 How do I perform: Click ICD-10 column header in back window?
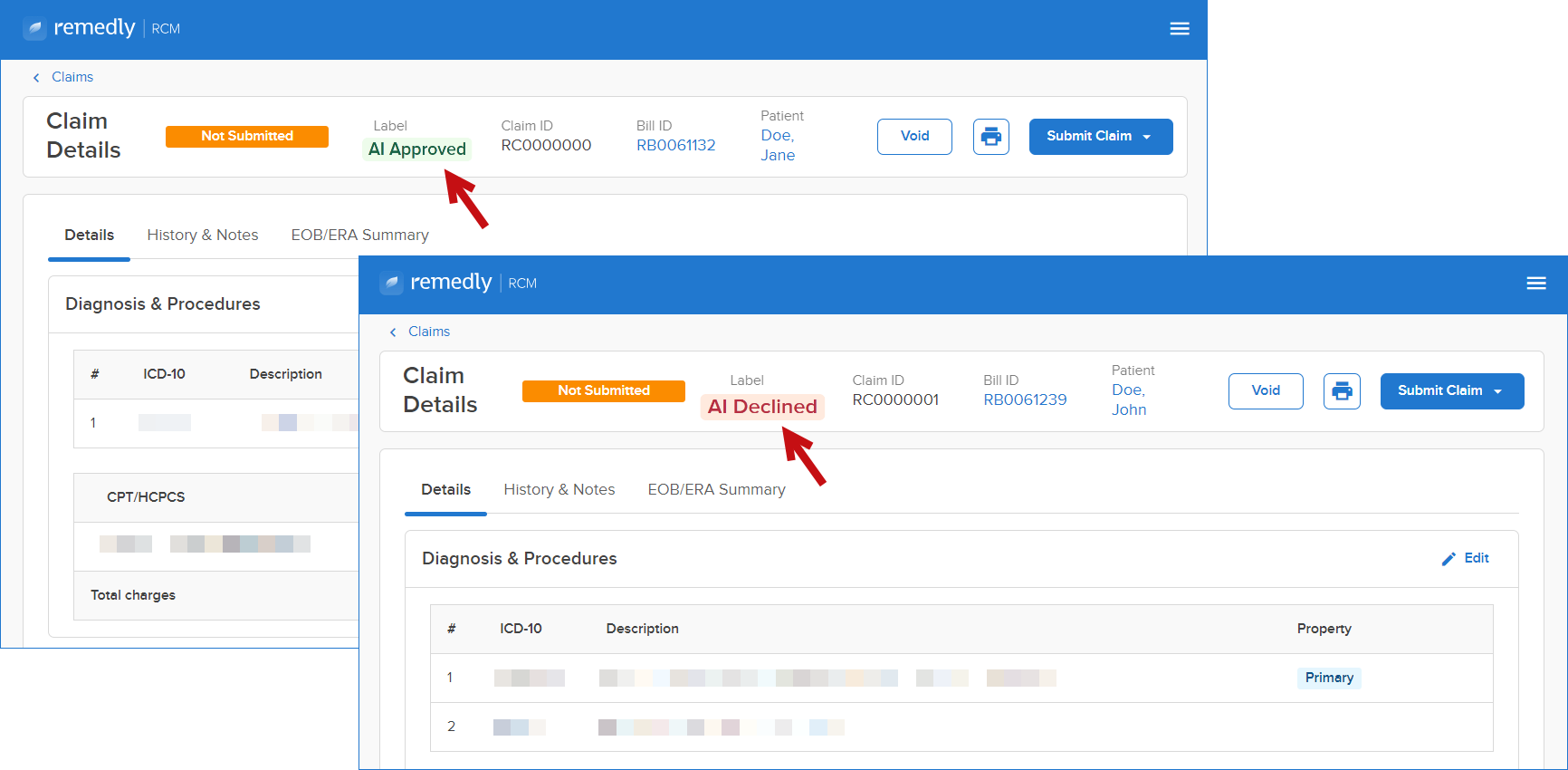click(164, 374)
